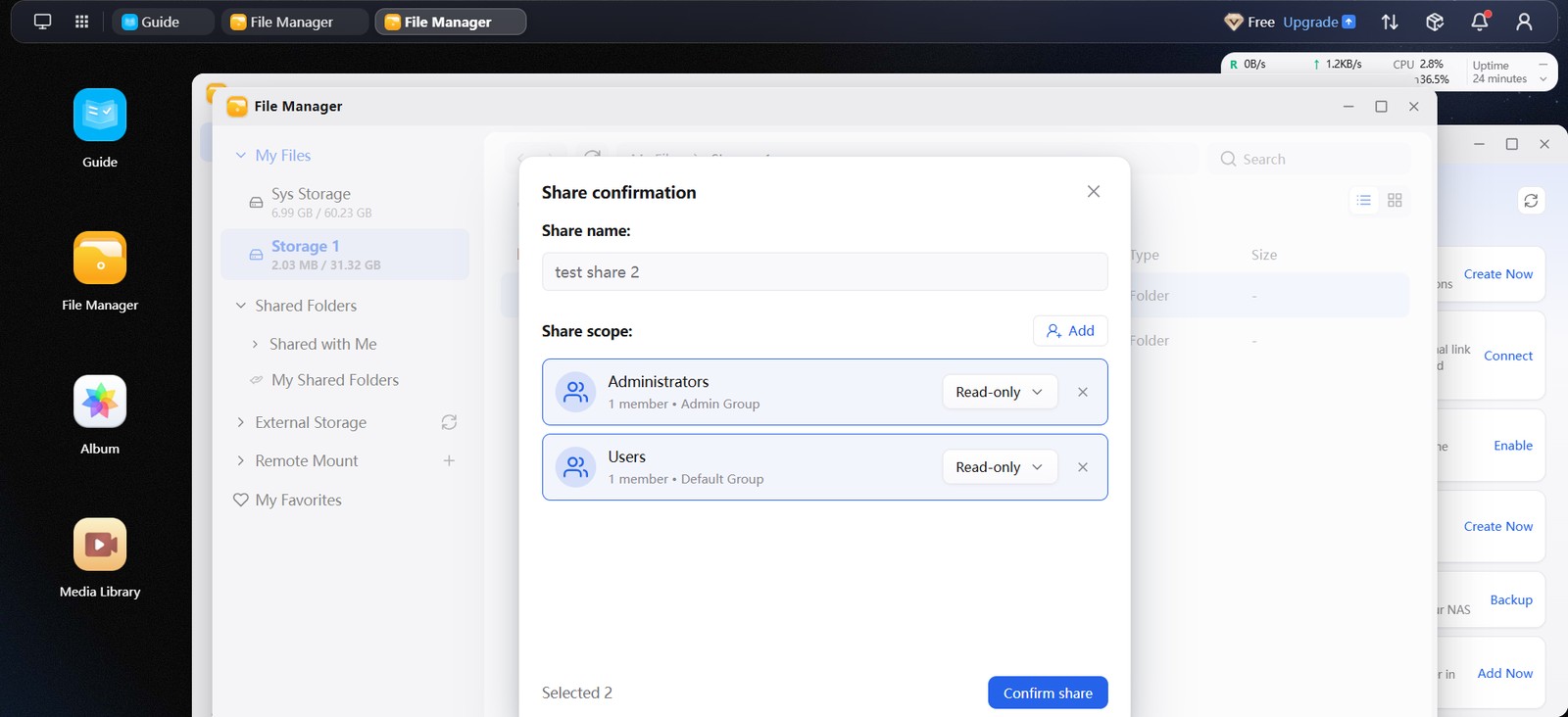This screenshot has height=717, width=1568.
Task: Switch to list view in File Manager
Action: [x=1363, y=200]
